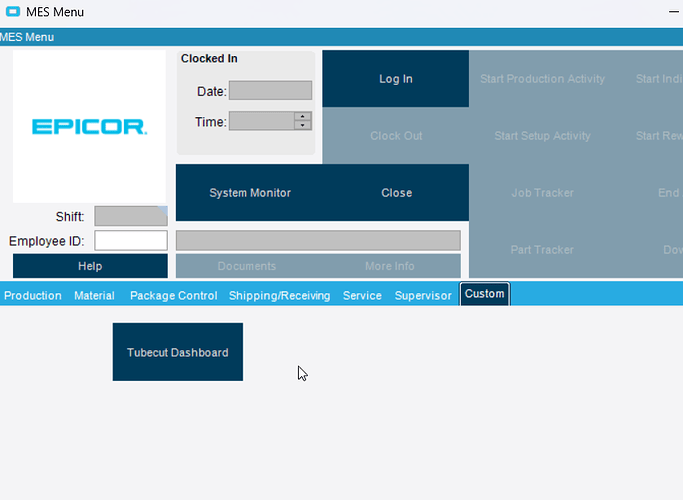Click Start Setup Activity

point(542,135)
